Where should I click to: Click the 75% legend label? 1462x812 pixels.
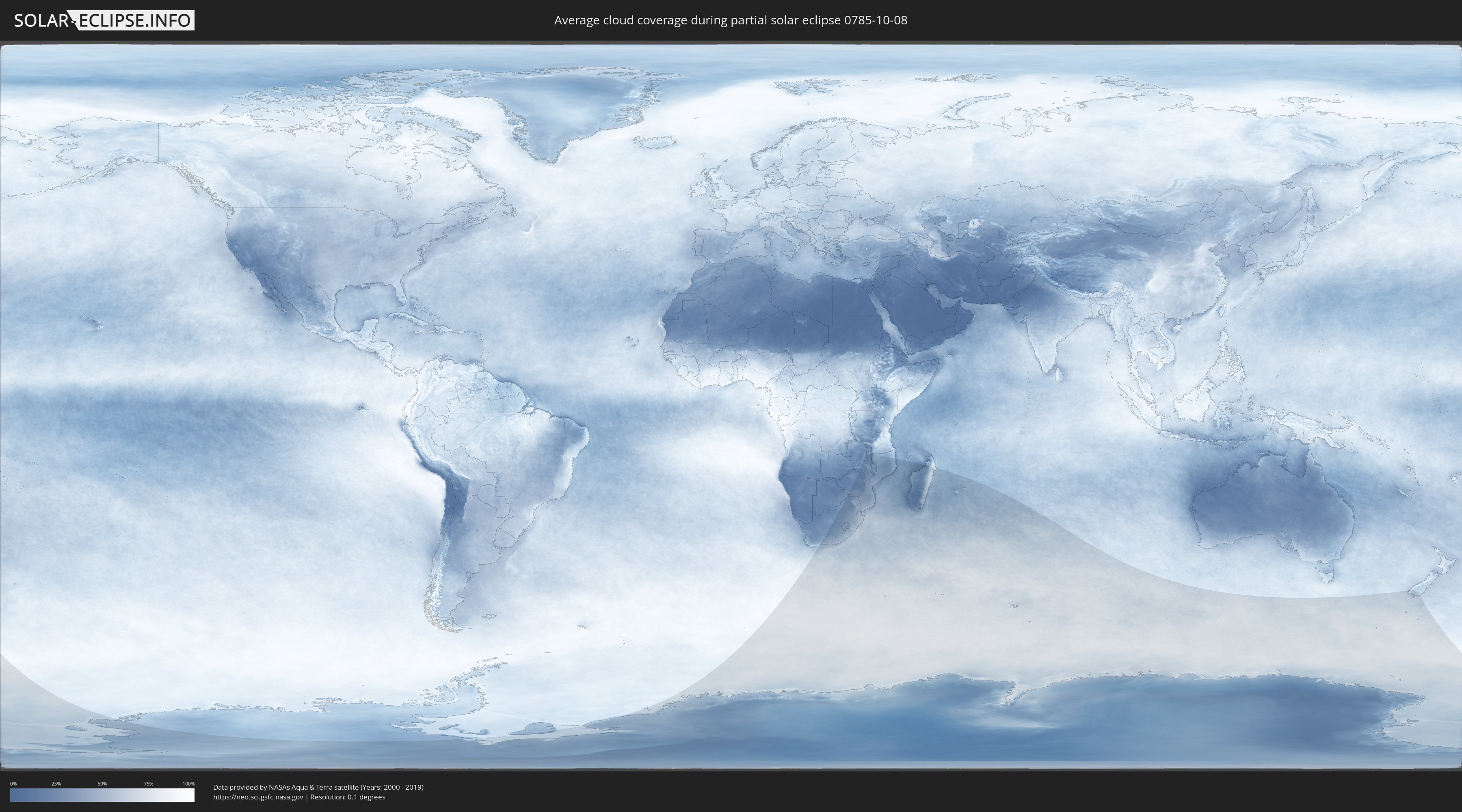coord(148,784)
